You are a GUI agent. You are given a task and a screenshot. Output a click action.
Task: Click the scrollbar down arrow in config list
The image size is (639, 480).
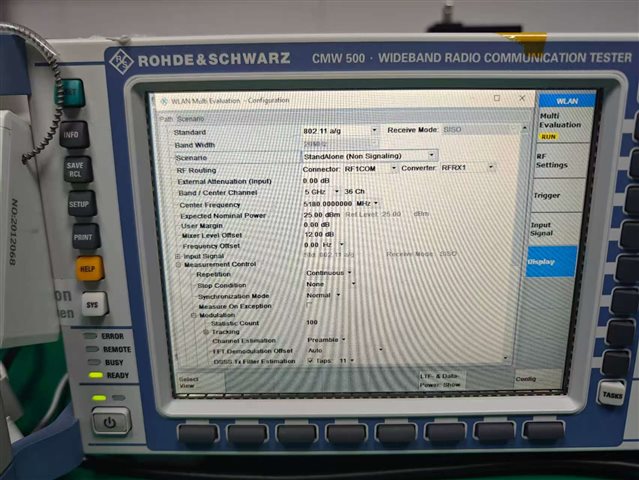506,358
